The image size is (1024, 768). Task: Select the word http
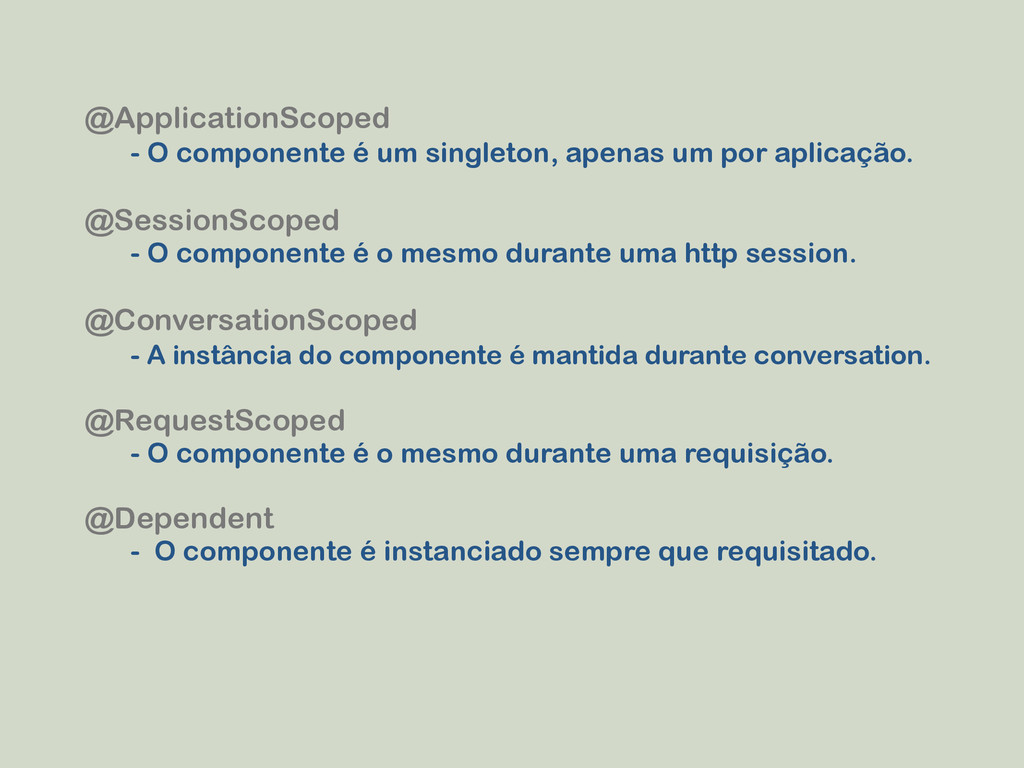click(x=711, y=255)
